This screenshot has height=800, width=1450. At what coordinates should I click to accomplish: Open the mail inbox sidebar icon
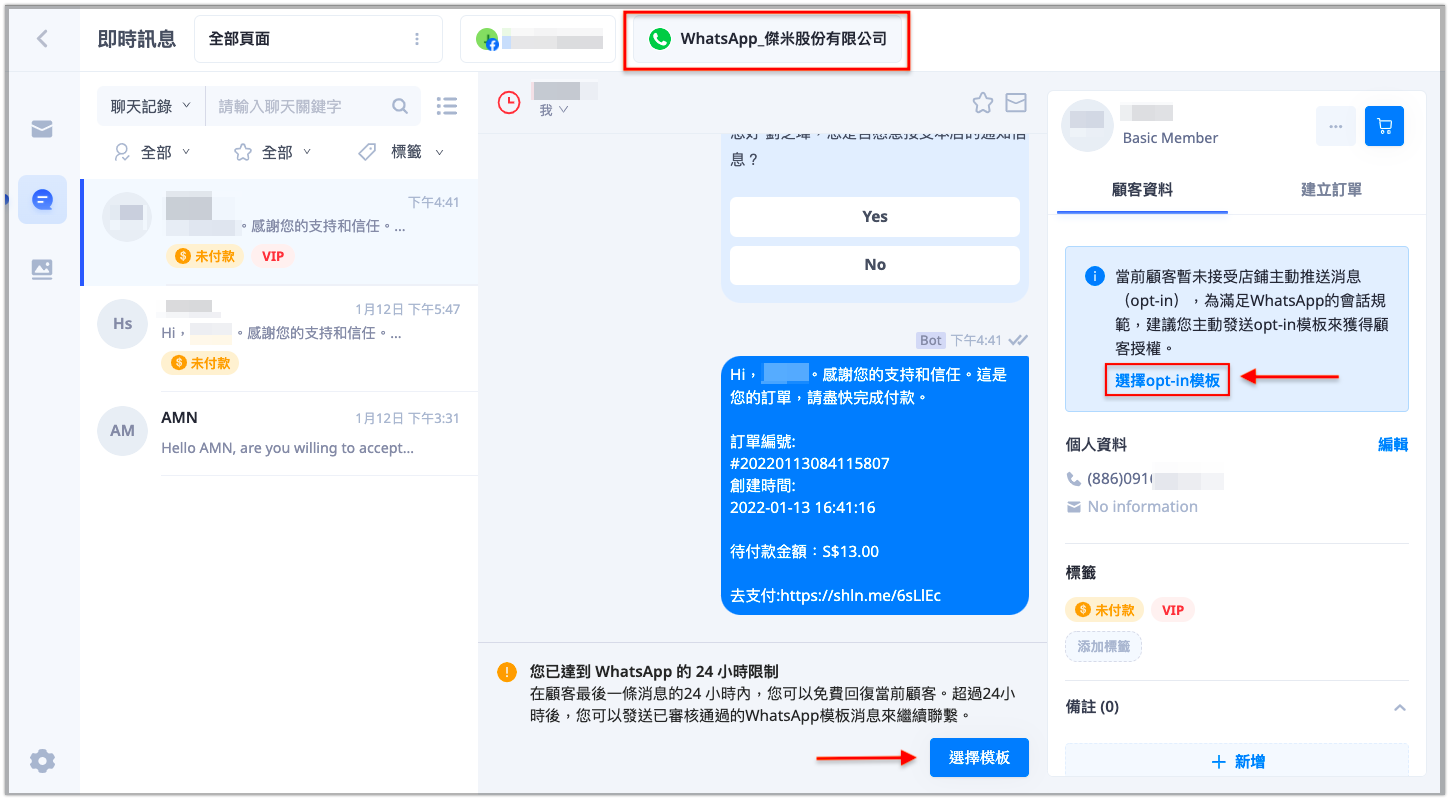point(42,129)
